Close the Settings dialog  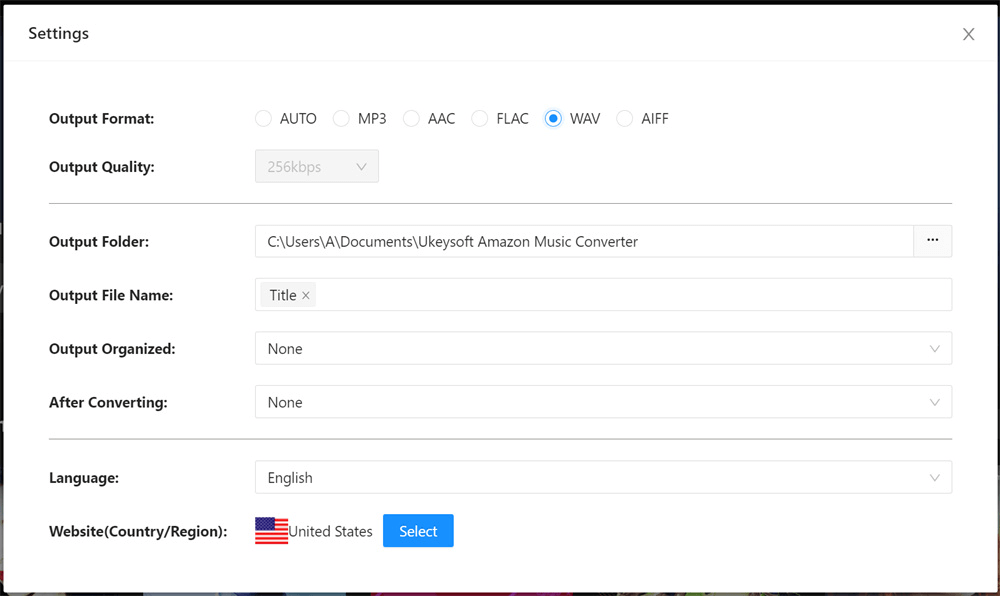(x=968, y=33)
